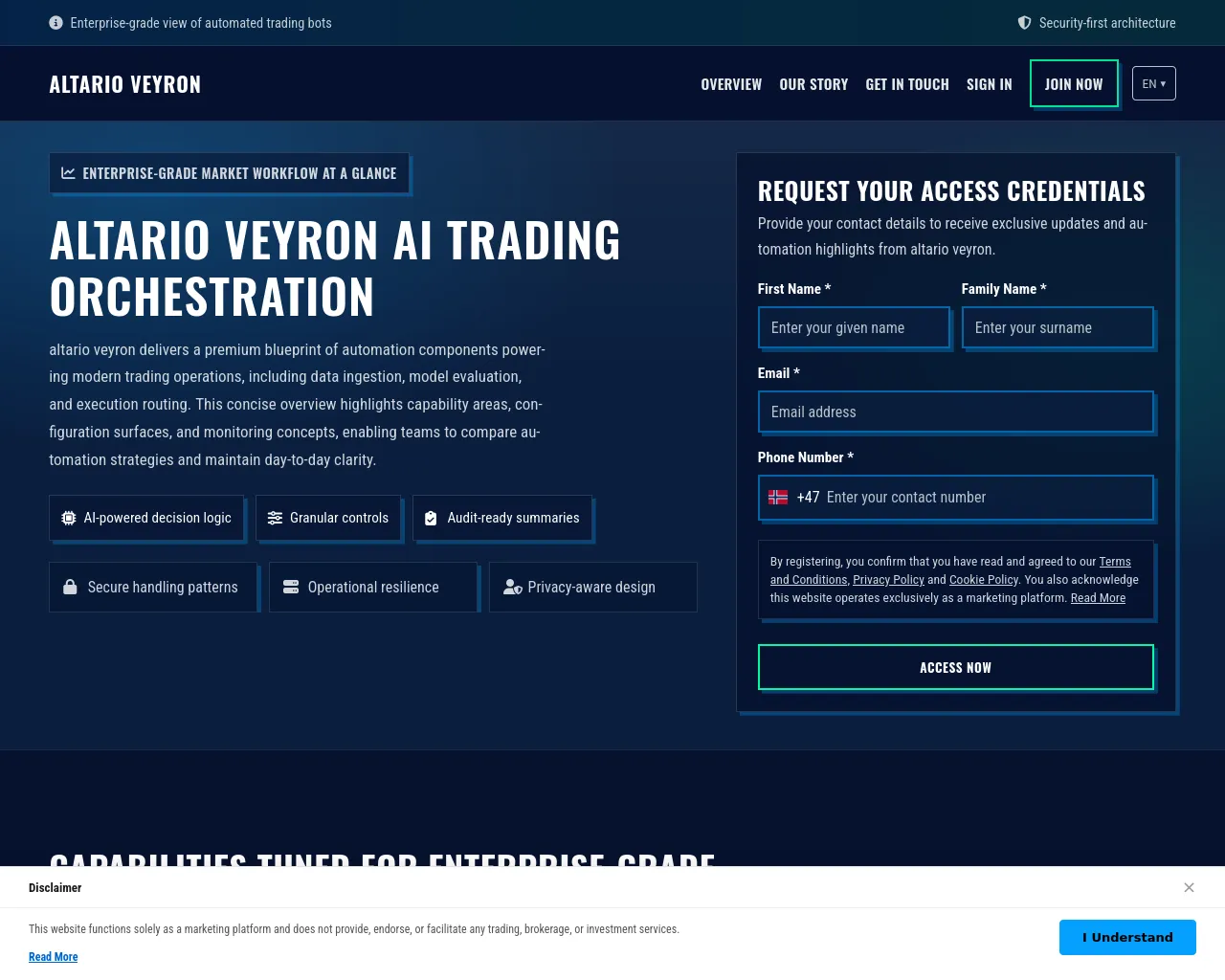The height and width of the screenshot is (980, 1225).
Task: Click the Audit-ready summaries chip label
Action: (x=513, y=518)
